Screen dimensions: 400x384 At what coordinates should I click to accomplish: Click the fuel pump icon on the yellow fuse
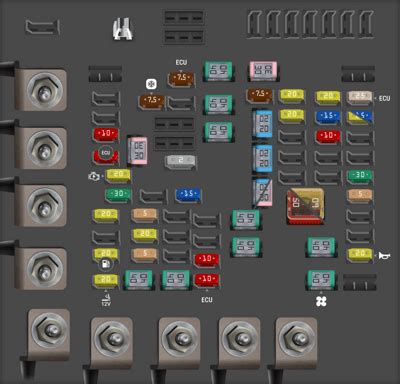click(x=106, y=264)
